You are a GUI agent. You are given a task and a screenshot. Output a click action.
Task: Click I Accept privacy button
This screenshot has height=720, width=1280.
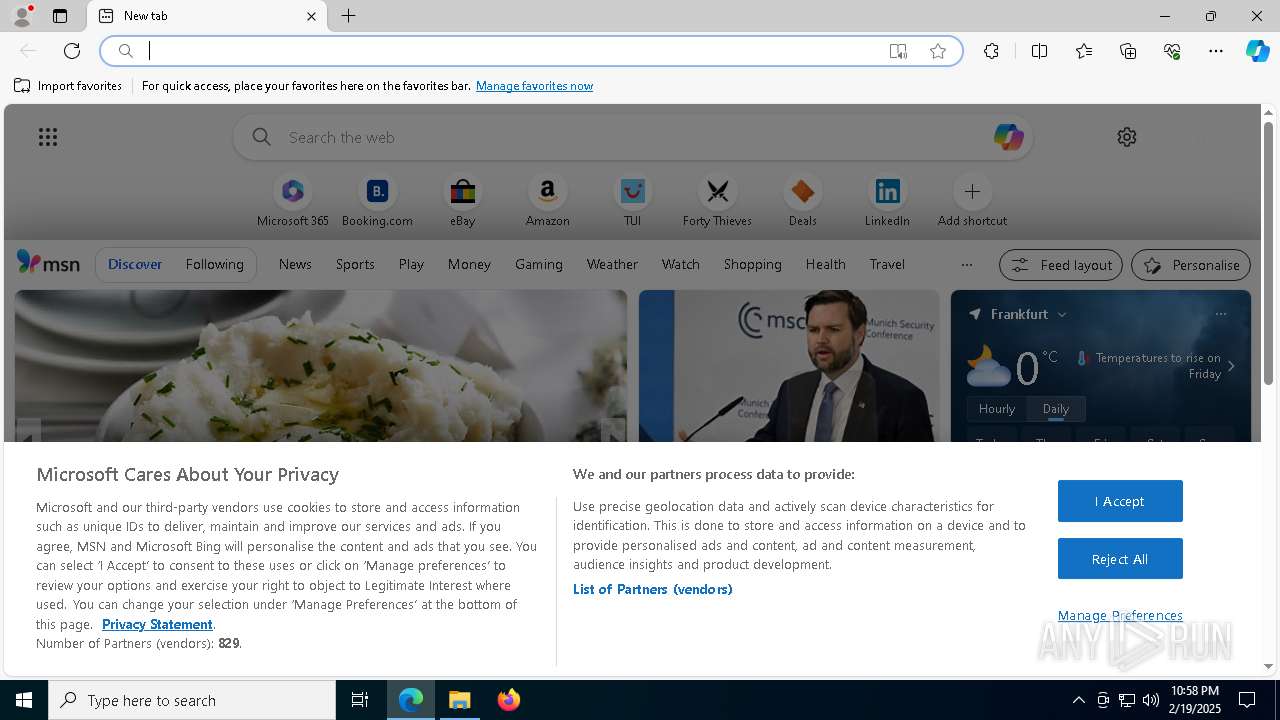click(x=1120, y=501)
